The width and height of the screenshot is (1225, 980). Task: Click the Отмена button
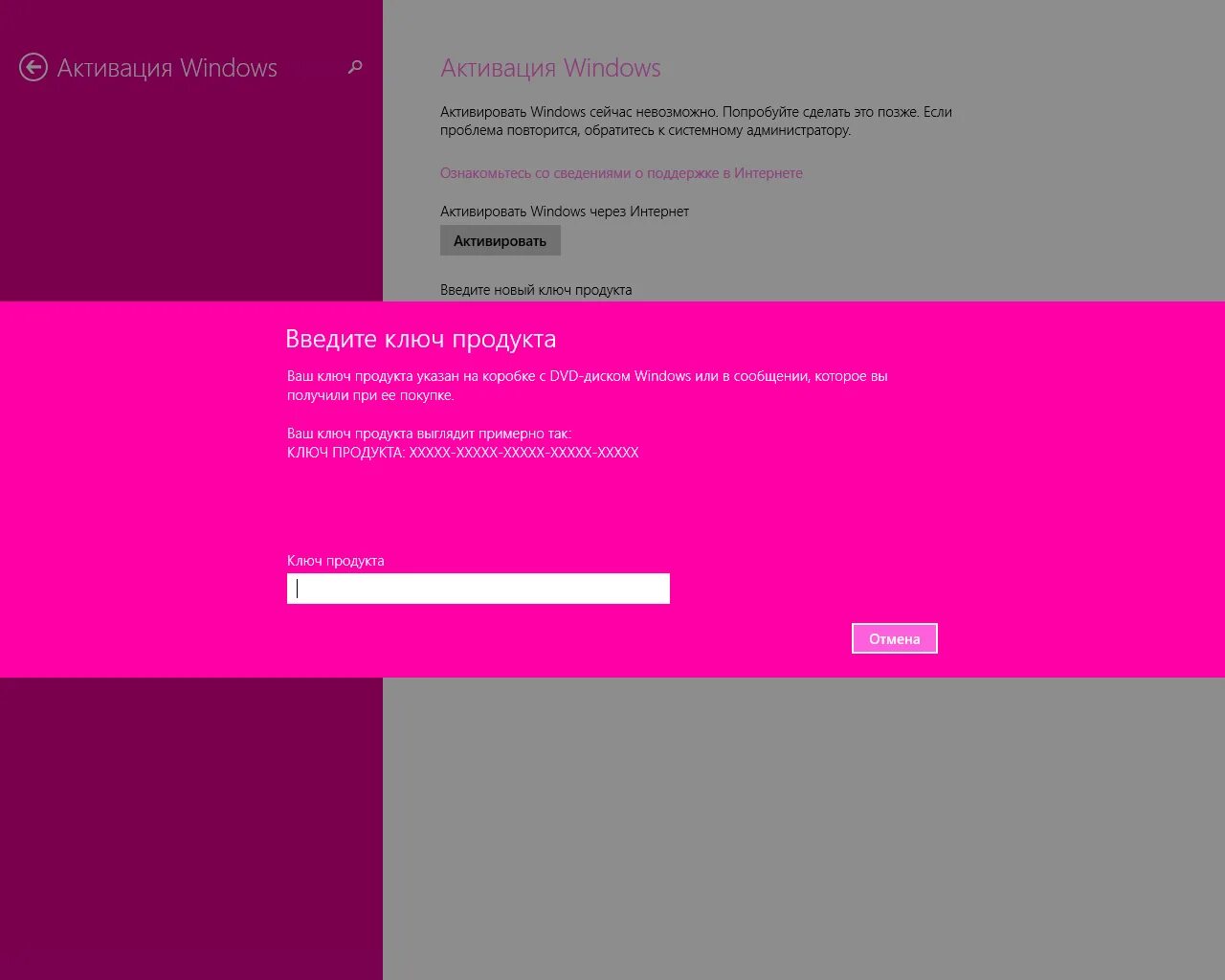coord(895,638)
